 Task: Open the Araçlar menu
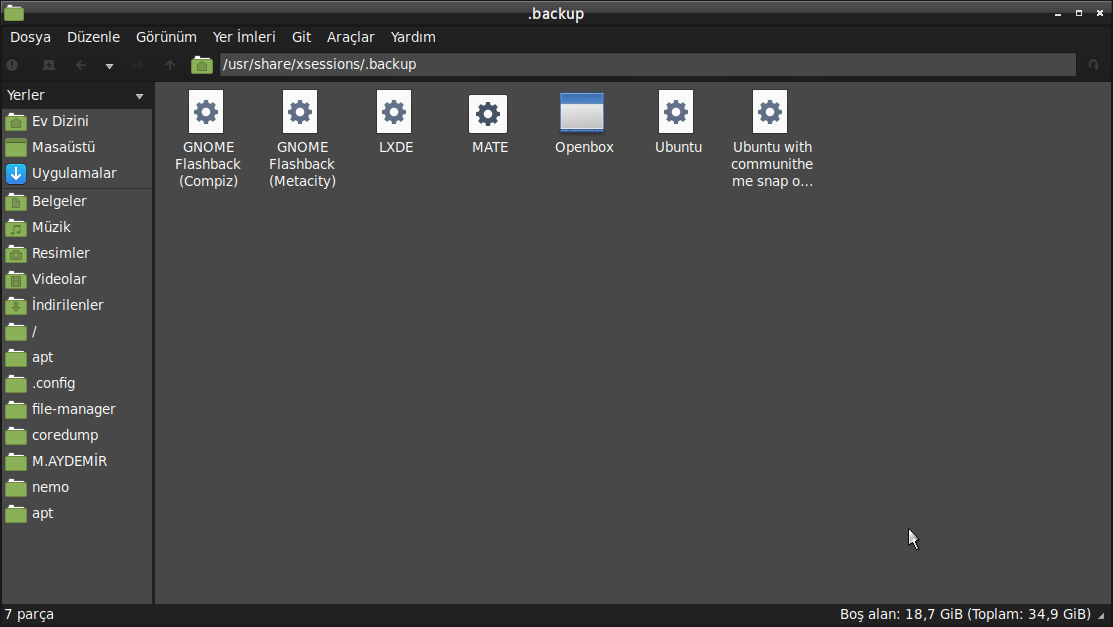pyautogui.click(x=351, y=37)
